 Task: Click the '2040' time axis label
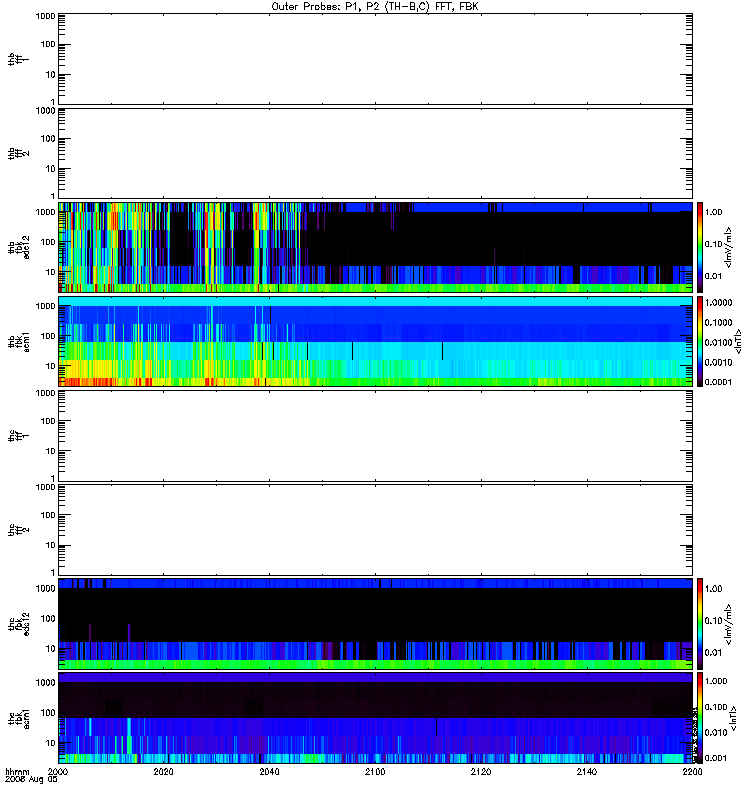click(x=269, y=772)
